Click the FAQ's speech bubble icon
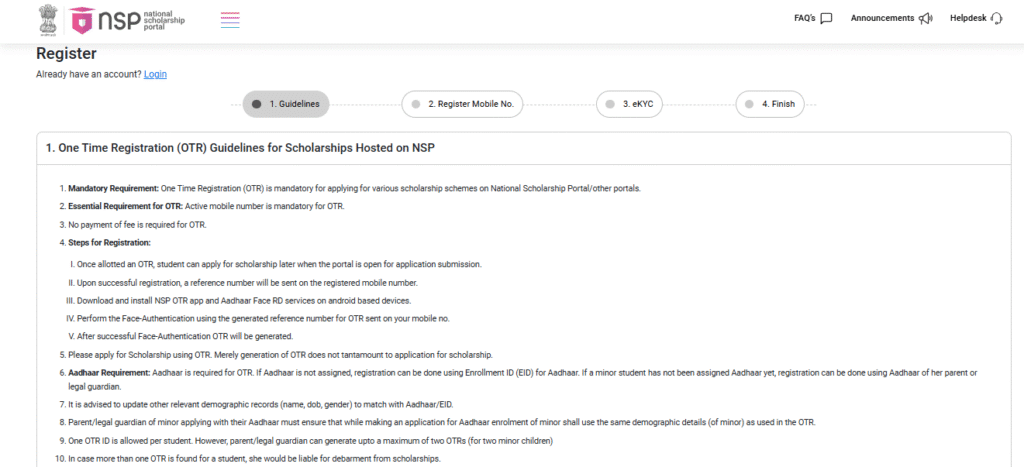Viewport: 1024px width, 467px height. (826, 18)
